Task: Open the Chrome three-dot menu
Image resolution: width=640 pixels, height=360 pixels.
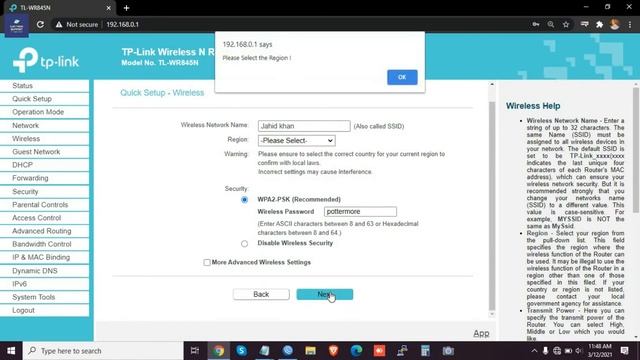Action: tap(630, 24)
